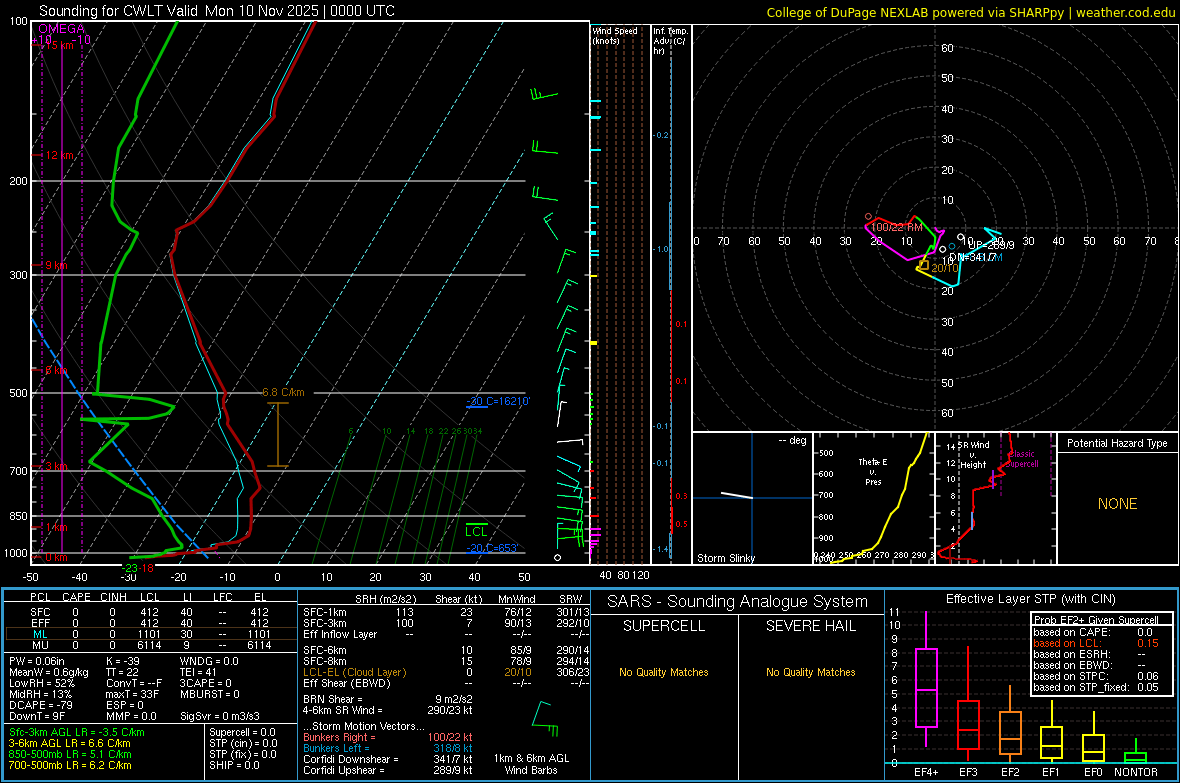Click the magenta 'Classic Supercell' label

(1022, 459)
